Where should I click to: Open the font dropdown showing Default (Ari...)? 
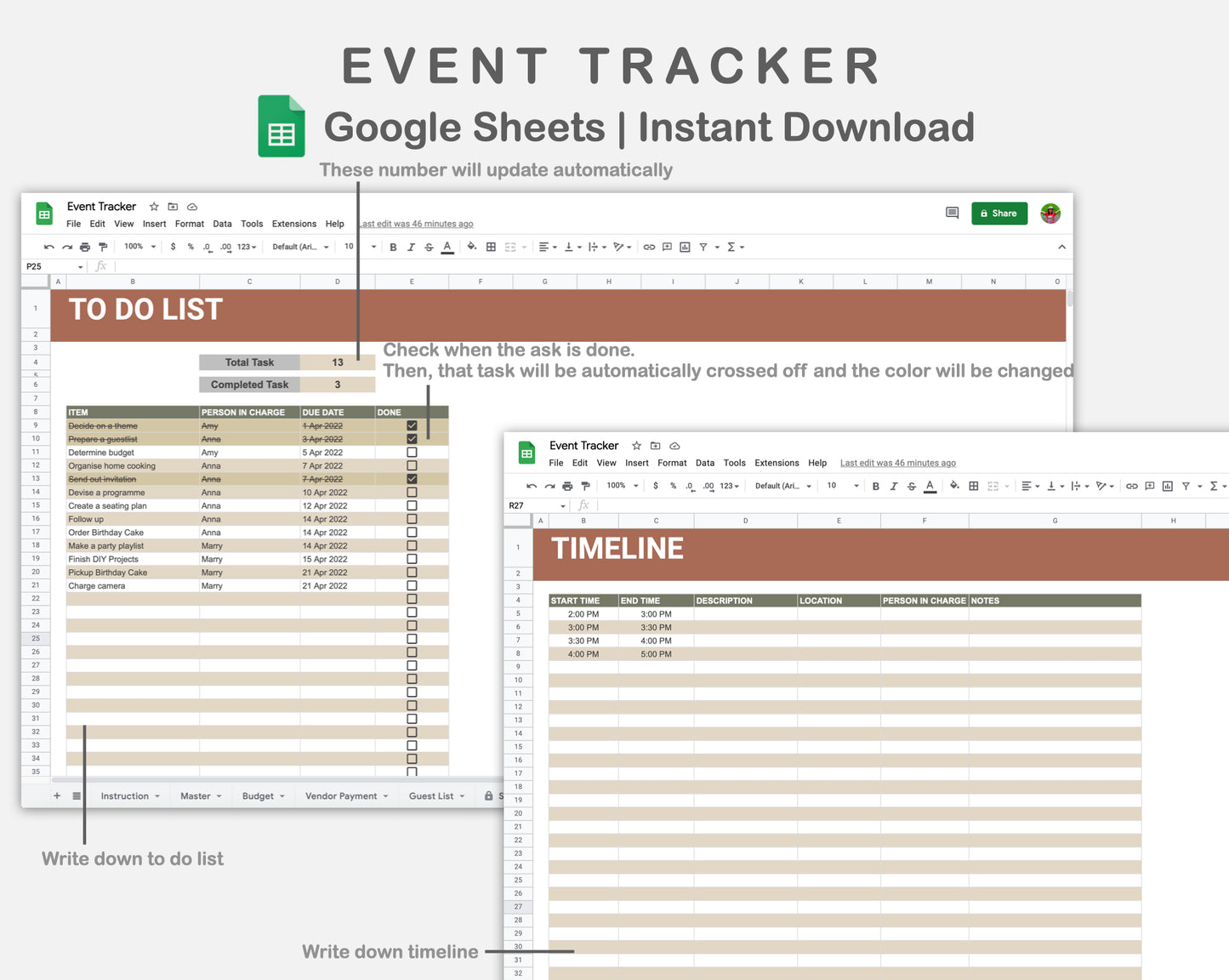(299, 246)
